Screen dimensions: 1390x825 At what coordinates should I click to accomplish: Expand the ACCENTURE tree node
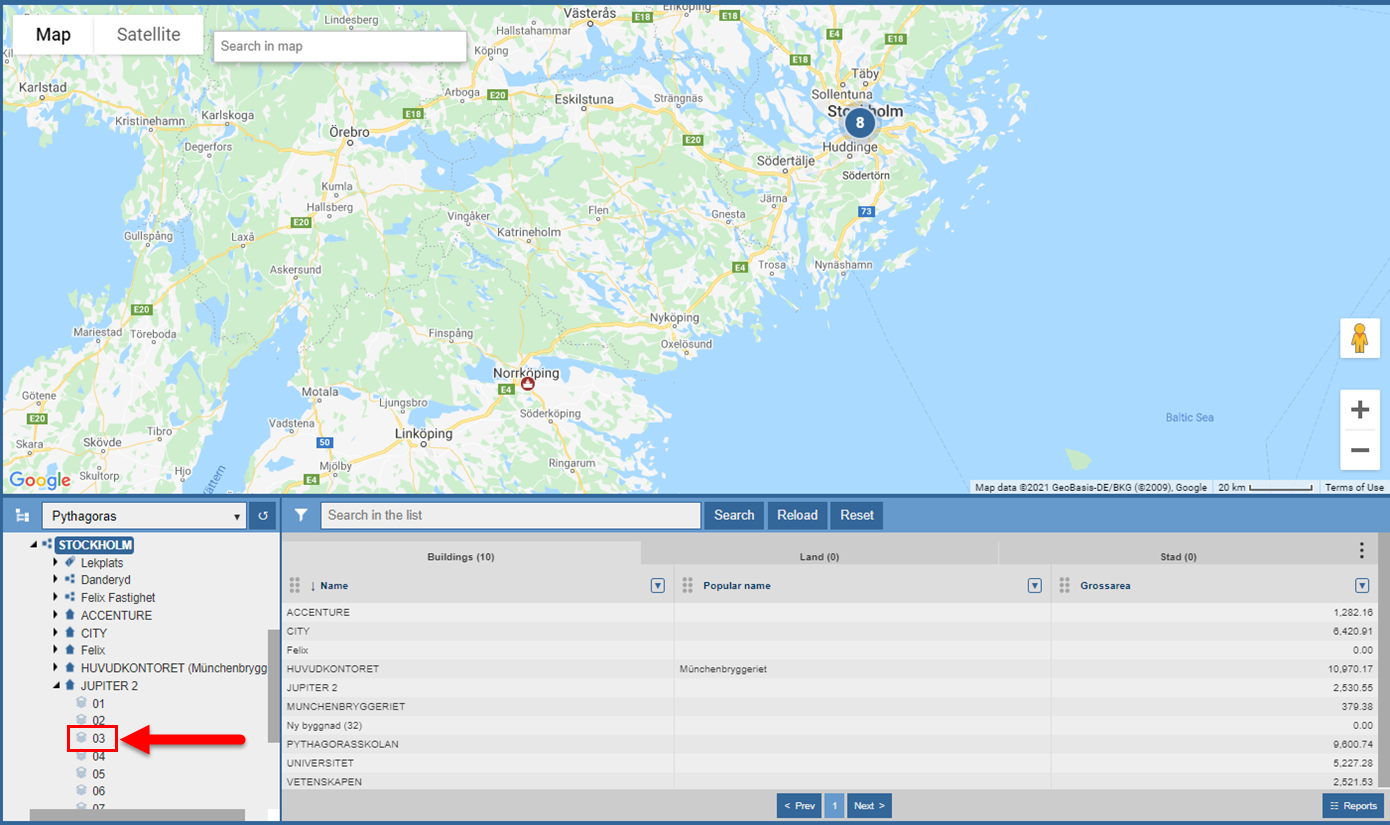point(56,615)
